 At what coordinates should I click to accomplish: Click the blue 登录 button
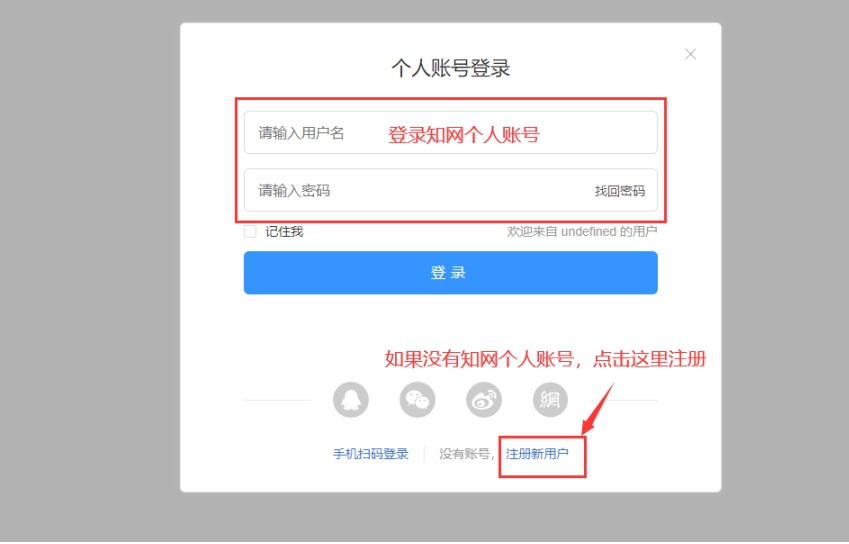[x=450, y=272]
